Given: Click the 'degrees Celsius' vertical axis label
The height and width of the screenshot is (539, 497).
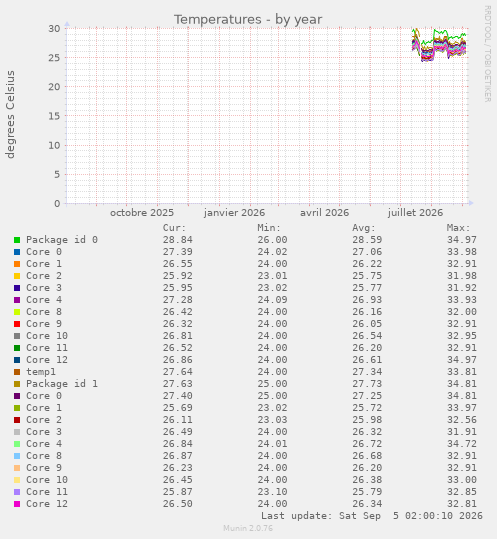Looking at the screenshot, I should tap(10, 114).
